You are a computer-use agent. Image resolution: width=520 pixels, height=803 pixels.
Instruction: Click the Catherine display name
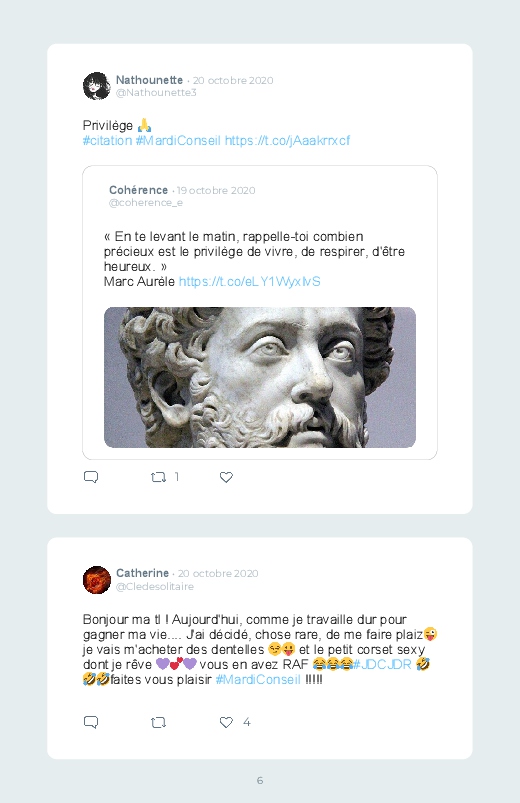(x=142, y=573)
